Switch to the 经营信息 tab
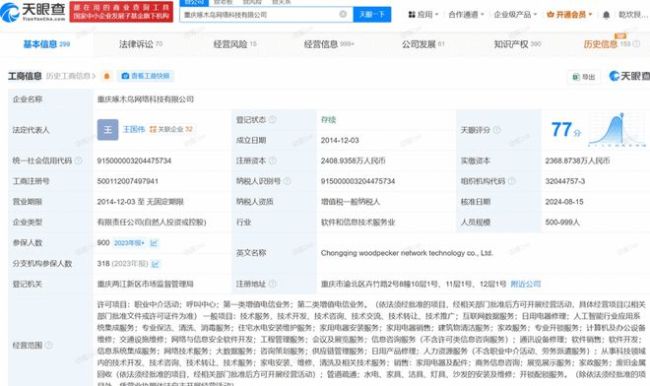Viewport: 650px width, 386px height. (x=329, y=44)
